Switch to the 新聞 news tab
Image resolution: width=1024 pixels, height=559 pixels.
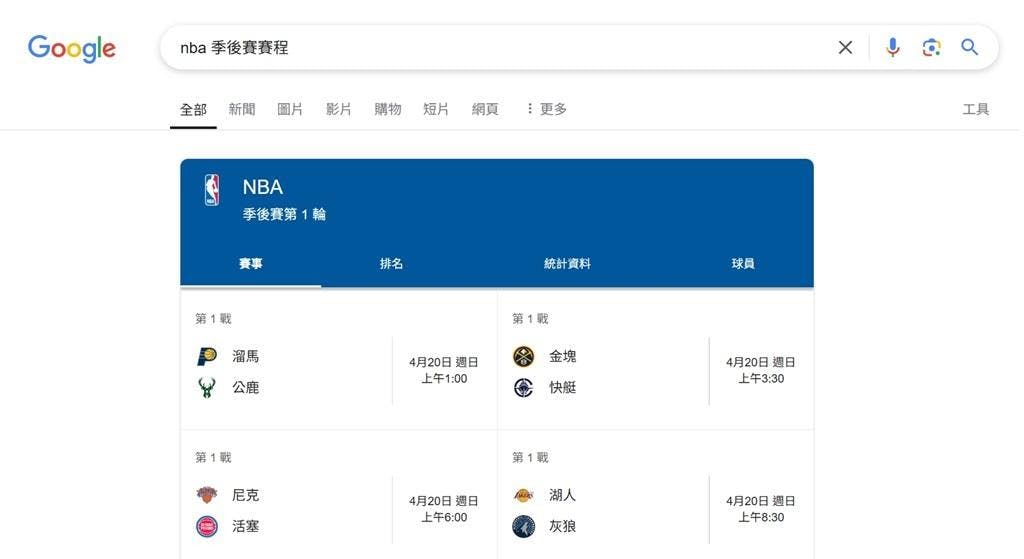coord(242,109)
